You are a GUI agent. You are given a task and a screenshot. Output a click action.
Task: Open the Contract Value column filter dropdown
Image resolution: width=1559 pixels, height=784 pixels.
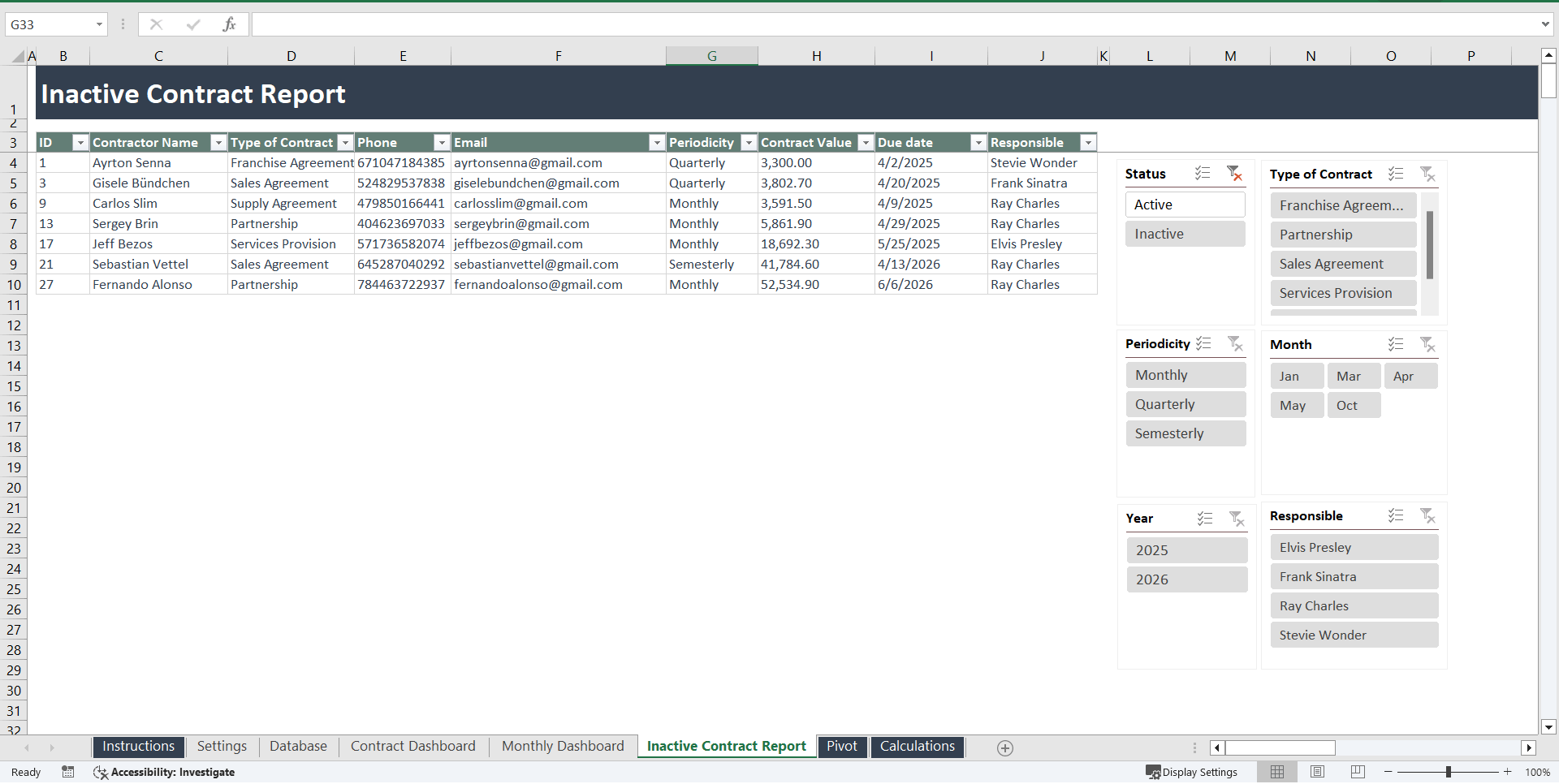tap(866, 143)
